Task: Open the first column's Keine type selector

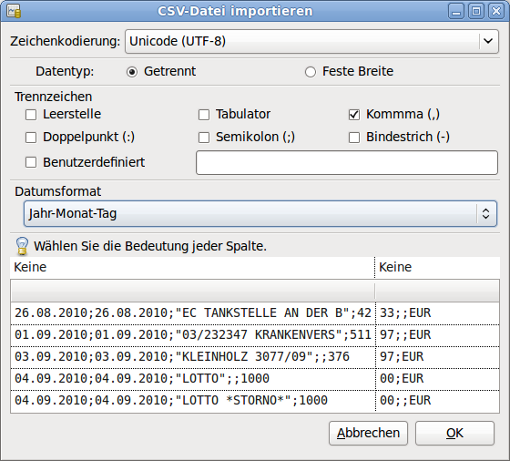Action: [192, 267]
